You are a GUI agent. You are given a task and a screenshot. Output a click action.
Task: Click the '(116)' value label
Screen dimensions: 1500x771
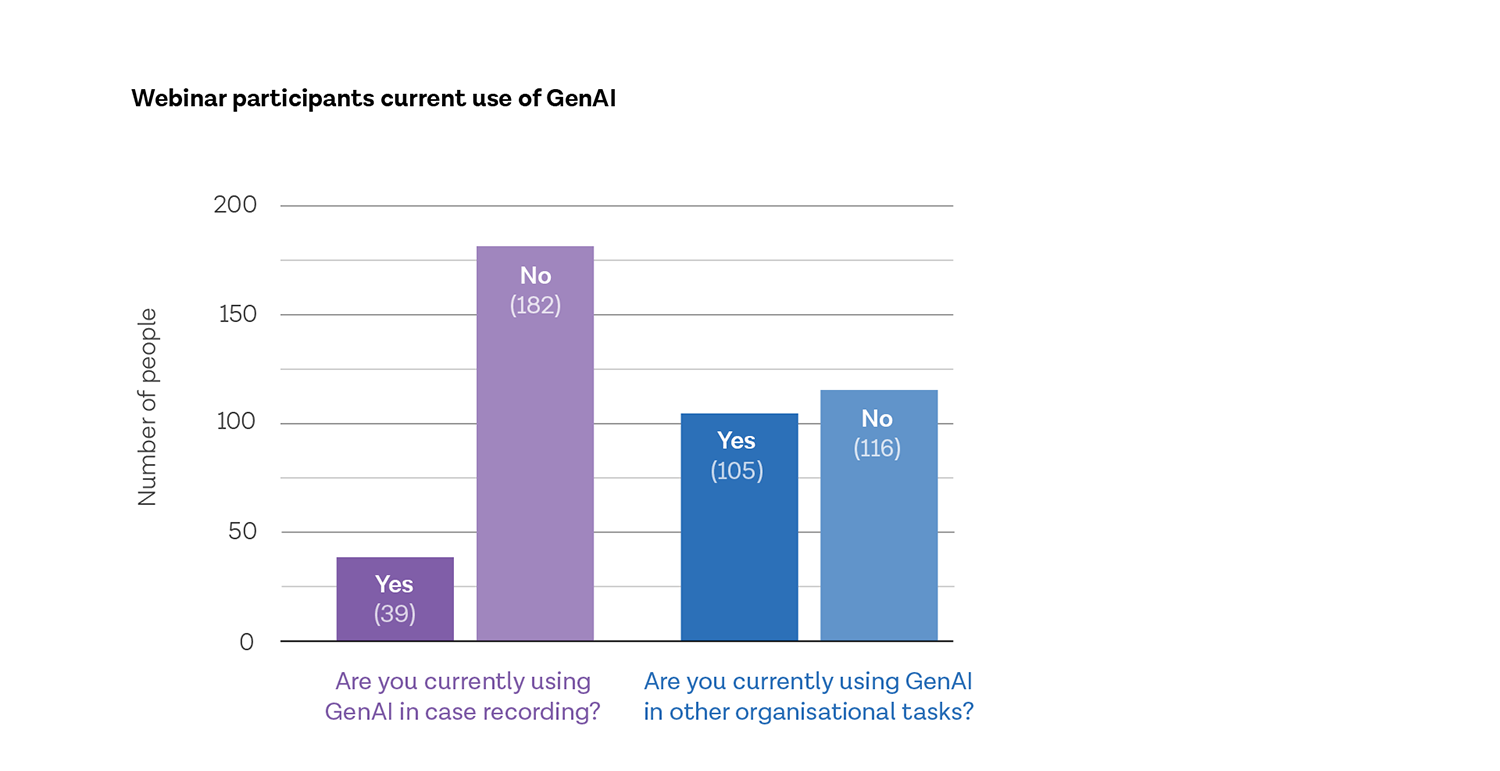pos(877,448)
